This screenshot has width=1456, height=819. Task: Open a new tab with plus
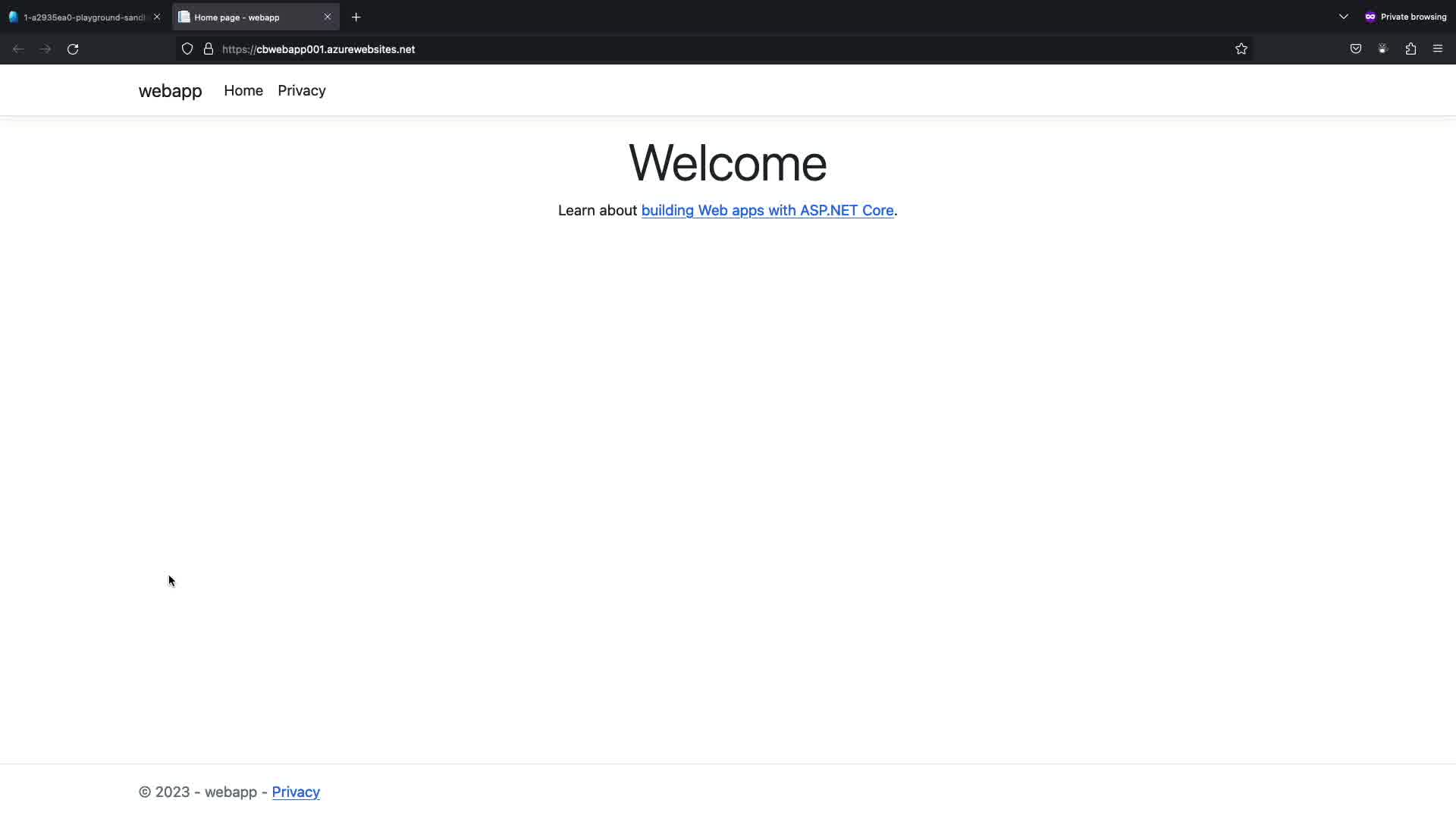(356, 17)
